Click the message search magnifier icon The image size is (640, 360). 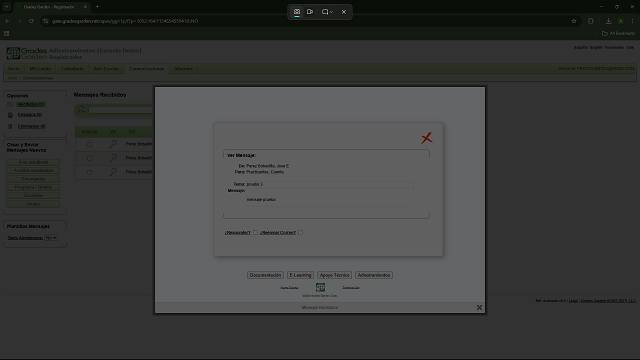(x=81, y=109)
